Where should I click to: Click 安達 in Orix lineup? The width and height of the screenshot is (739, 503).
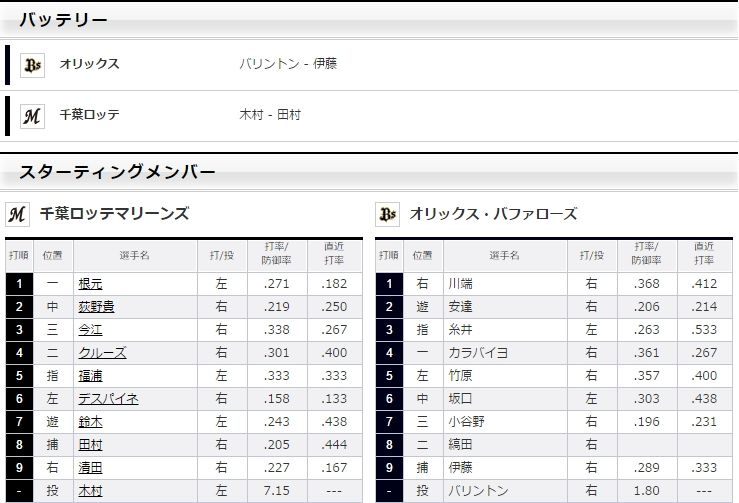pos(460,307)
